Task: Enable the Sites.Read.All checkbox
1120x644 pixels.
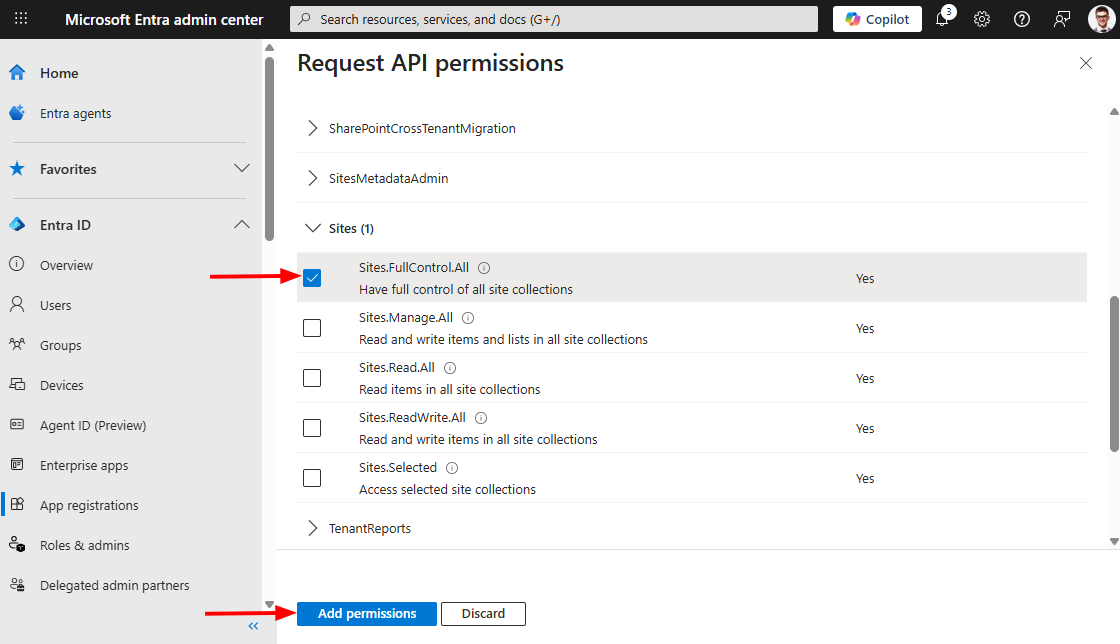Action: pyautogui.click(x=312, y=378)
